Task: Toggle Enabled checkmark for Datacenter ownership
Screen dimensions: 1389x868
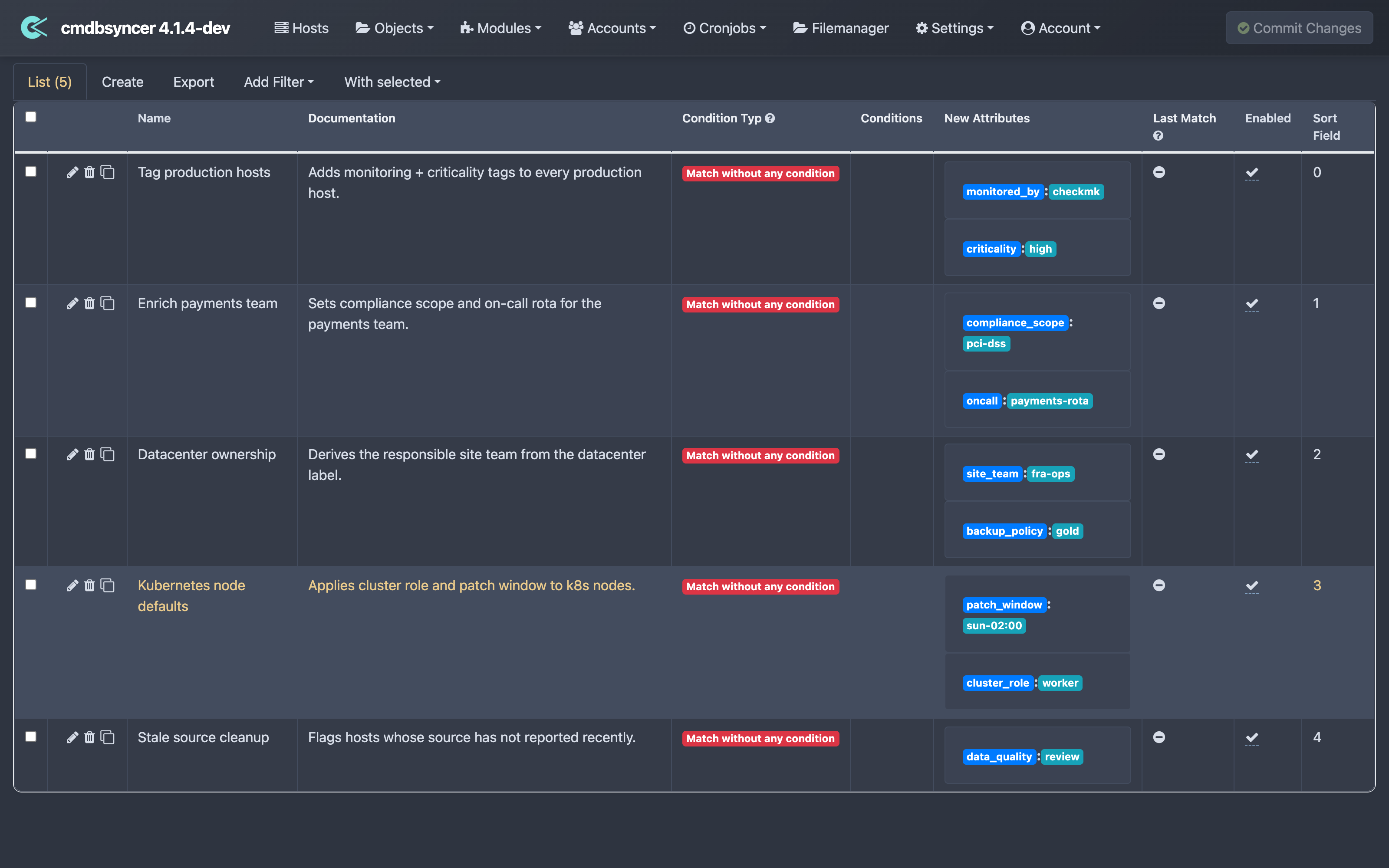Action: click(1252, 455)
